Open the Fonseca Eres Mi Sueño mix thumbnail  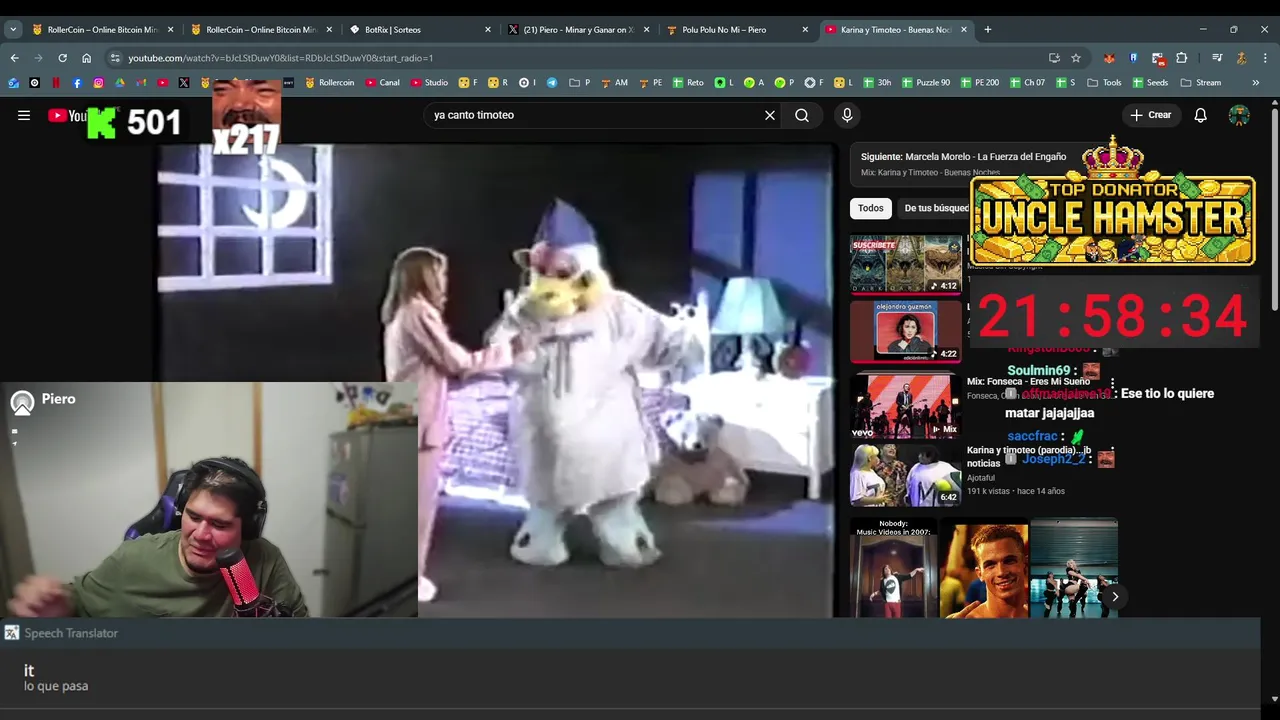[x=906, y=405]
